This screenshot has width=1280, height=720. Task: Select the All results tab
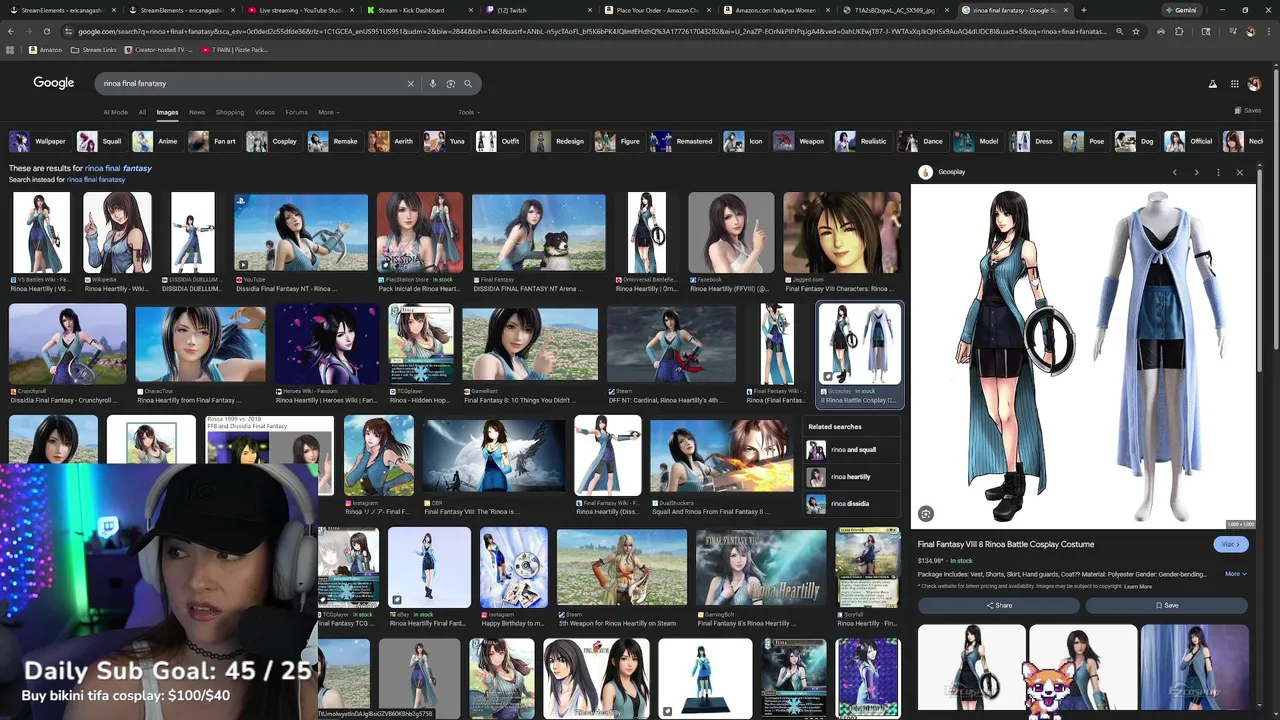[142, 112]
